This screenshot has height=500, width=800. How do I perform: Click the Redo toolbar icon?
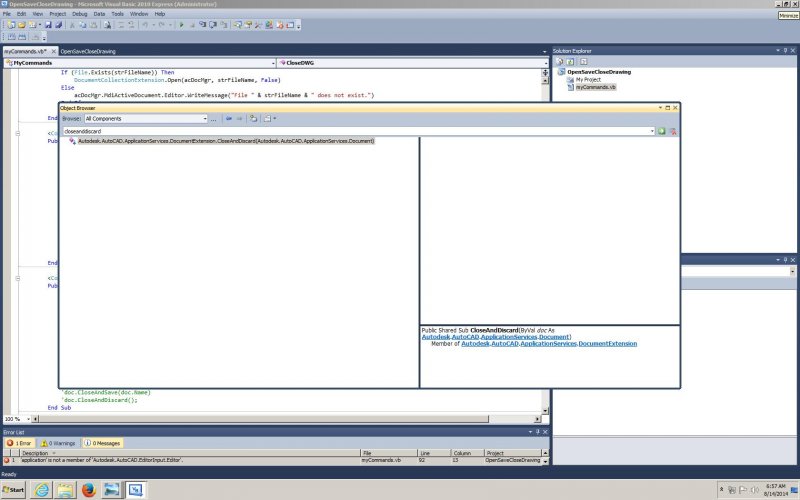pos(162,24)
